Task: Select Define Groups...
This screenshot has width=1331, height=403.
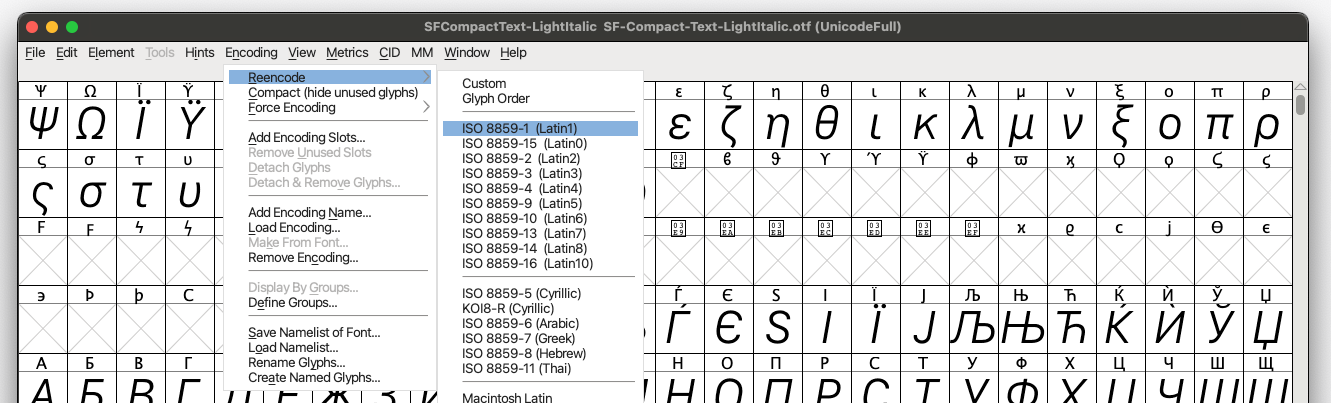Action: 332,302
